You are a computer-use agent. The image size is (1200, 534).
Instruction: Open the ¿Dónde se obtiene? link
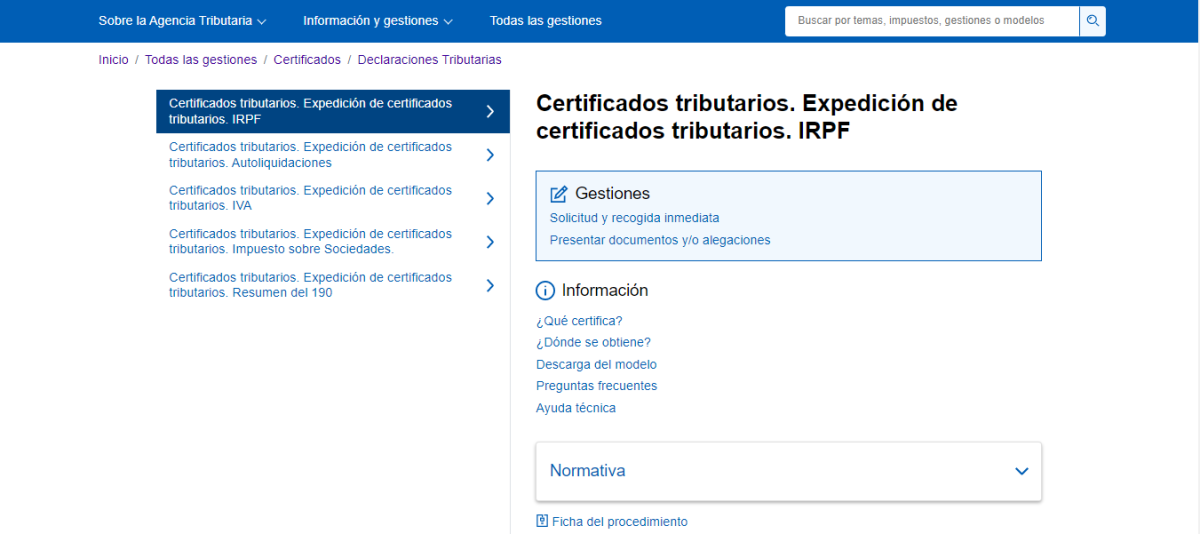click(593, 342)
